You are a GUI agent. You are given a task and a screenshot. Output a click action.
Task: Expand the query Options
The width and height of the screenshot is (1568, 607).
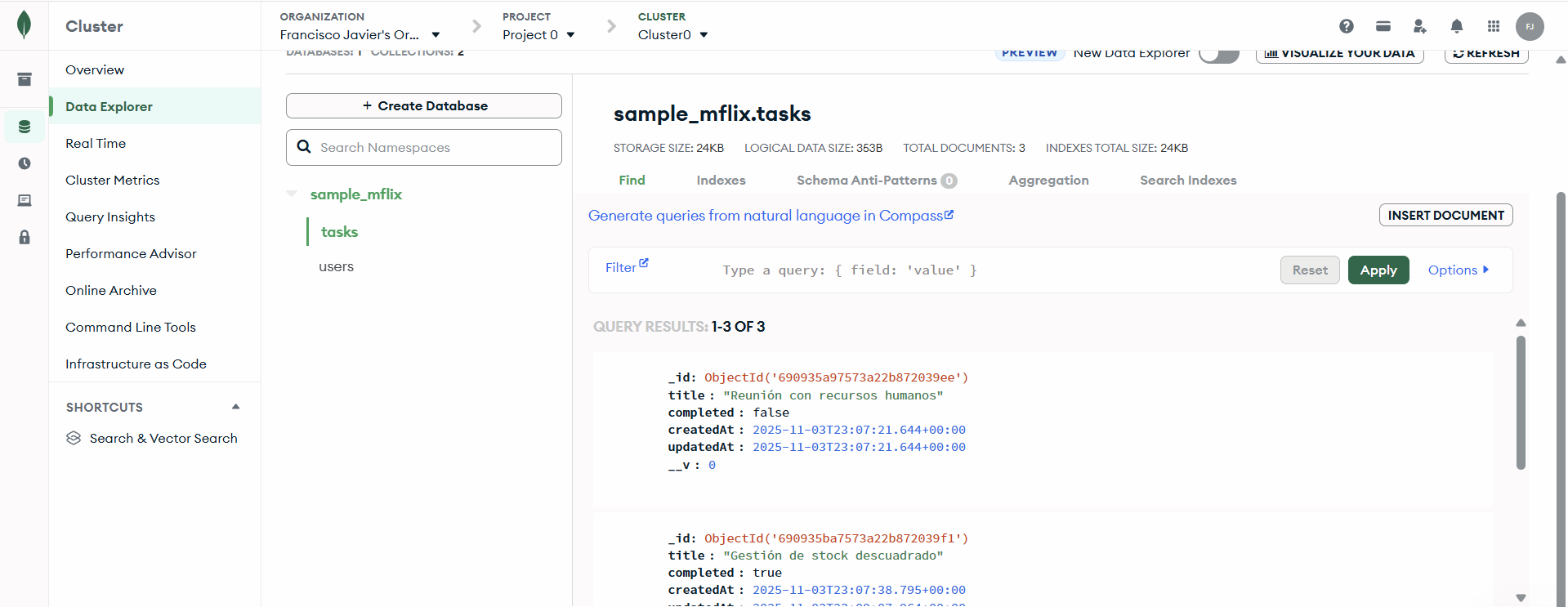click(1459, 270)
